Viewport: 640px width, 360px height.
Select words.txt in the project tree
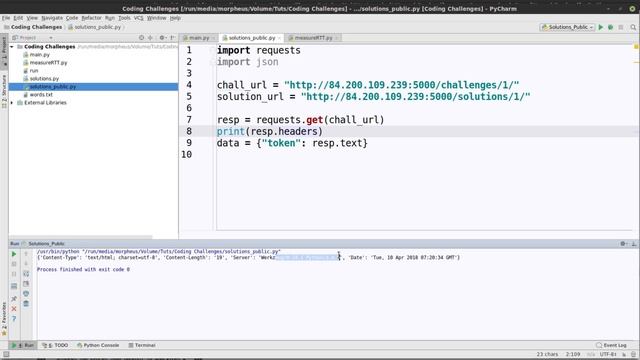pyautogui.click(x=41, y=95)
